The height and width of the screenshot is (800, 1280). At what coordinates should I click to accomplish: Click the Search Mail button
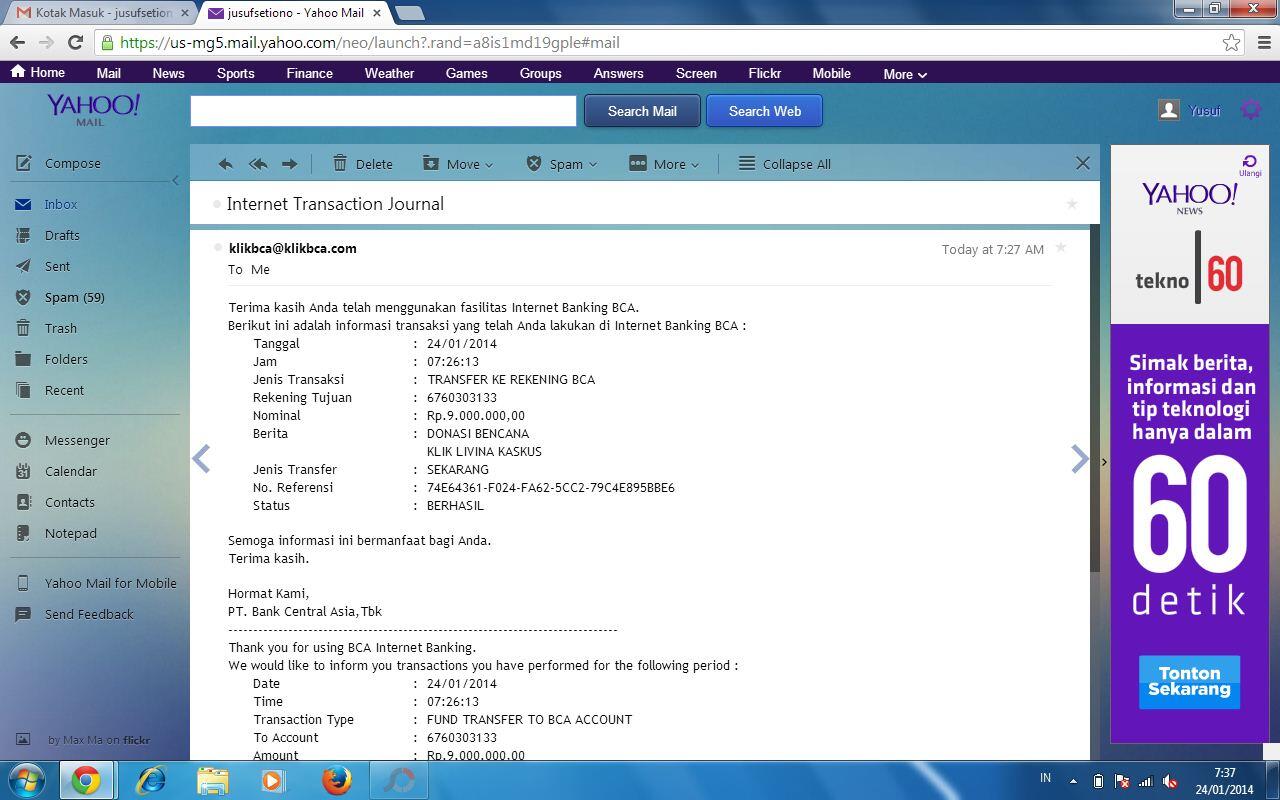(642, 111)
